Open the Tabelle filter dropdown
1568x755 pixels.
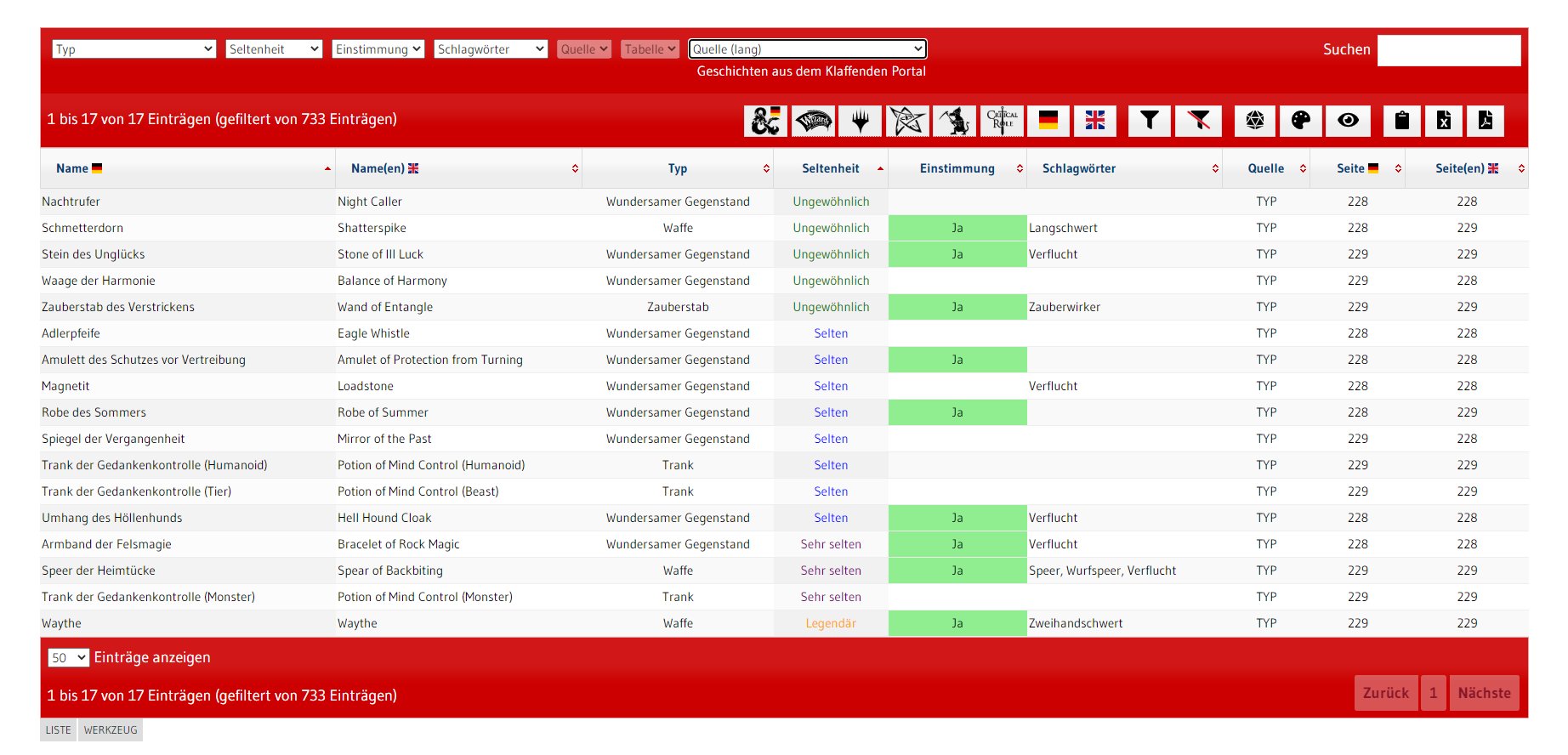[650, 49]
